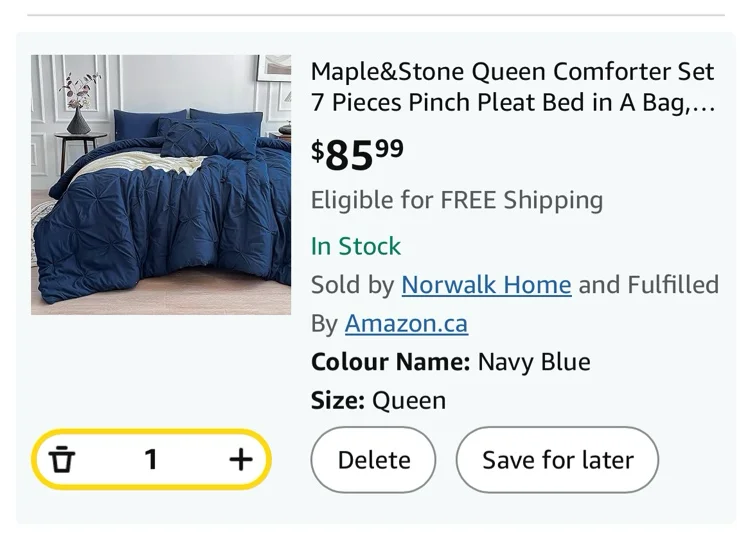This screenshot has height=540, width=752.
Task: Click the trash icon in quantity stepper
Action: (x=63, y=459)
